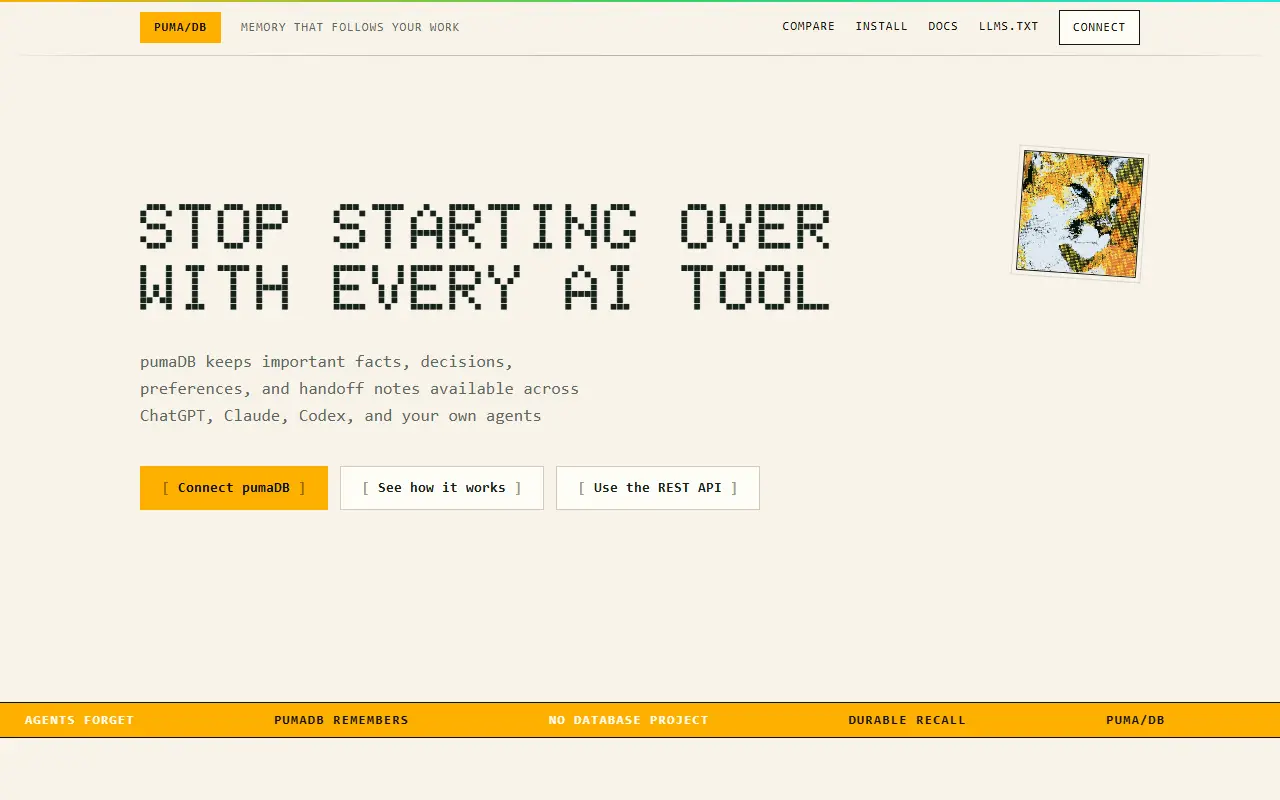The image size is (1280, 800).
Task: Click the pixelated puma image
Action: (1080, 213)
